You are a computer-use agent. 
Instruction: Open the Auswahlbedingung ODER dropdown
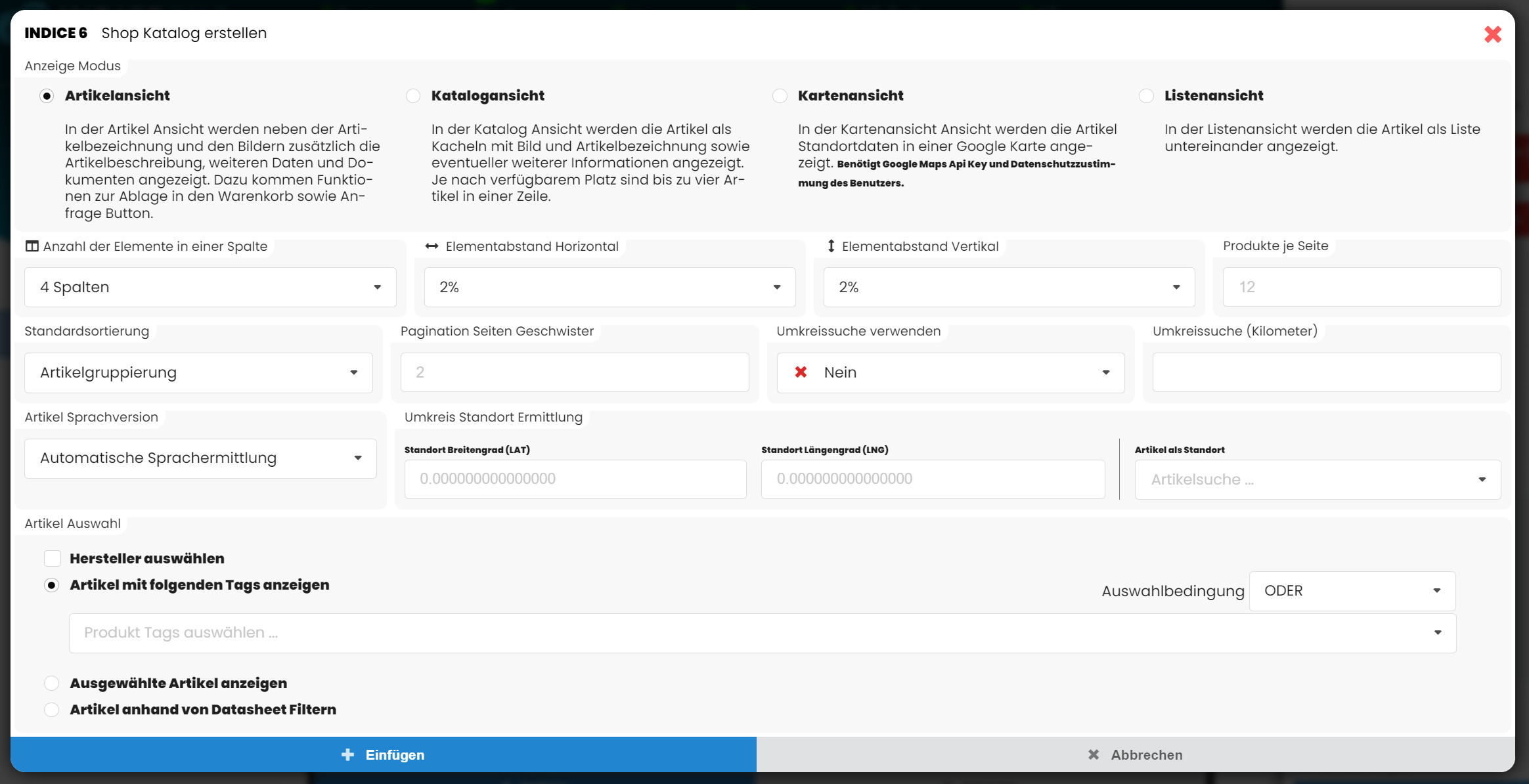click(x=1352, y=591)
